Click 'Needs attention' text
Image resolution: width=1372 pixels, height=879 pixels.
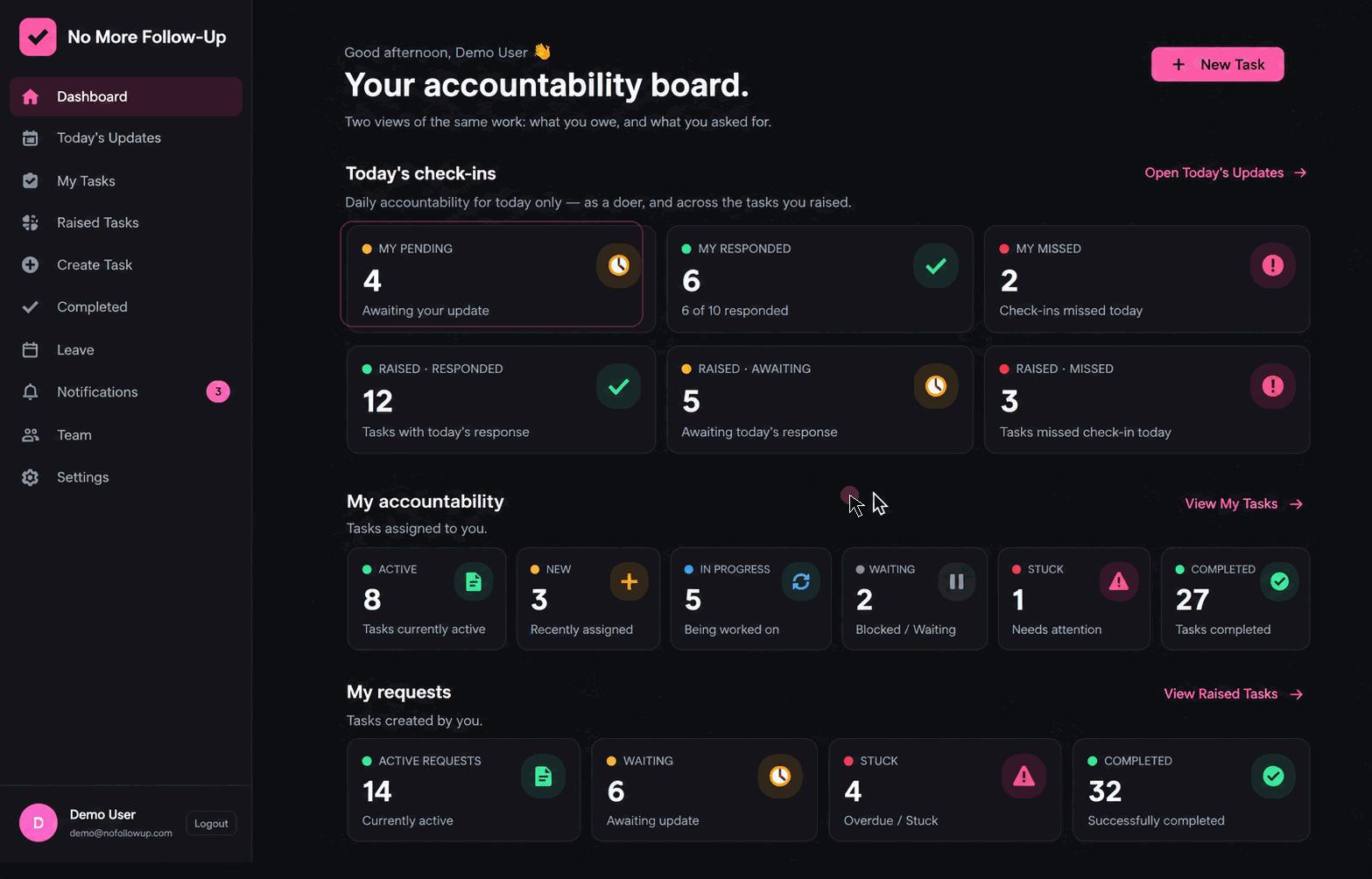coord(1057,629)
